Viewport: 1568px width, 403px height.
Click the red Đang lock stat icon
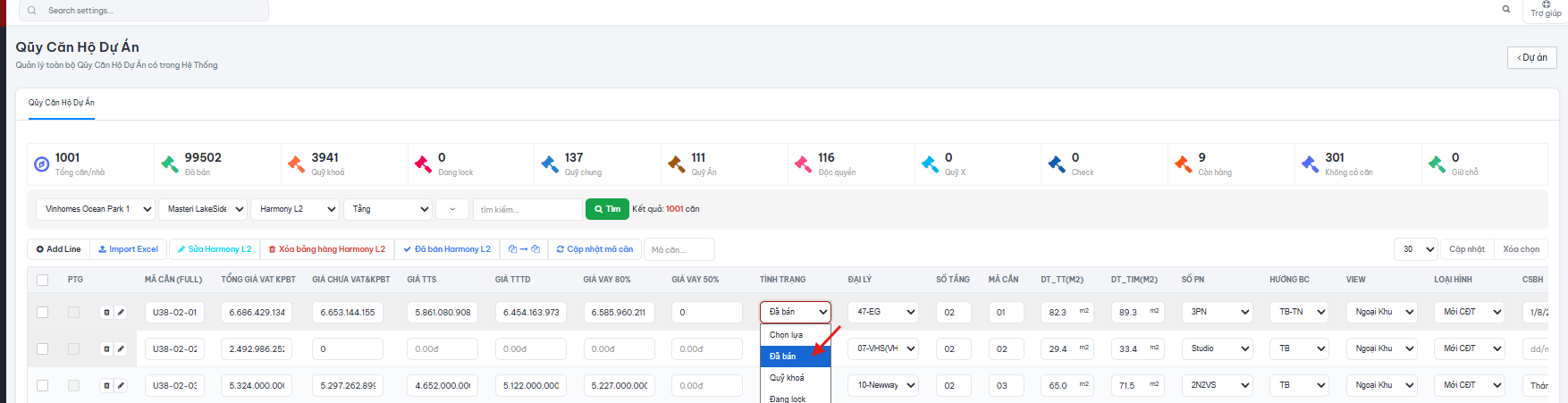point(423,164)
